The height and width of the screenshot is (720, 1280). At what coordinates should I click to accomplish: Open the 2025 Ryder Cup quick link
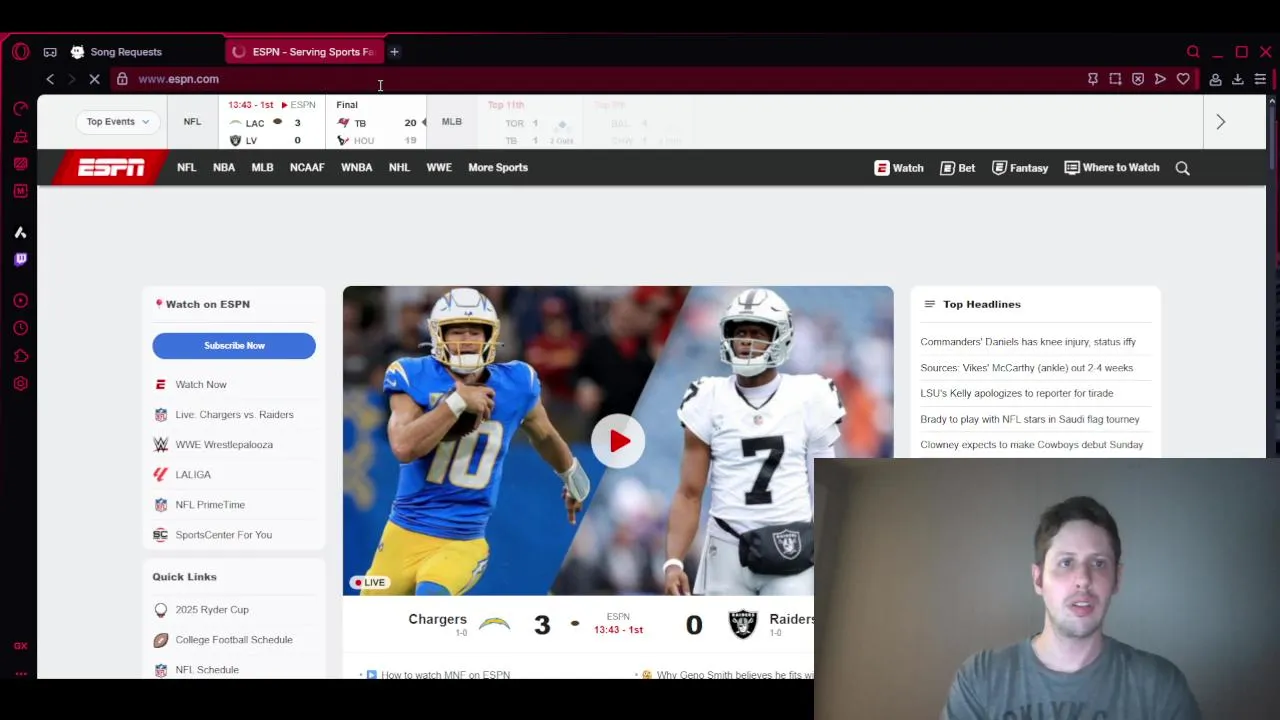pos(212,609)
